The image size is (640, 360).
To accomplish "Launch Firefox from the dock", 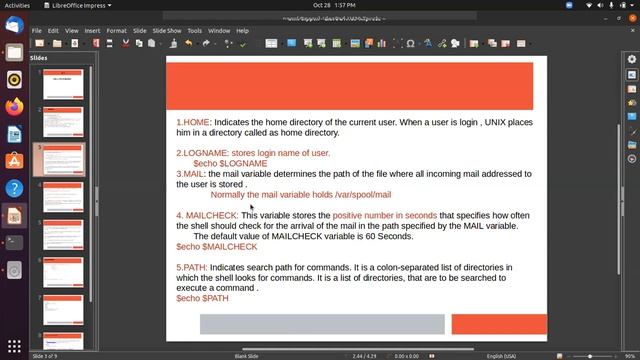I will click(x=14, y=107).
